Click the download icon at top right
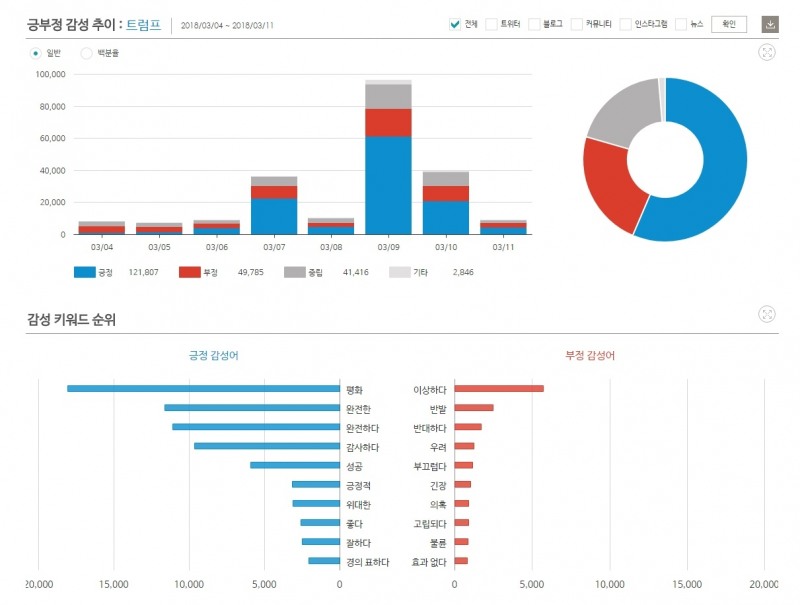This screenshot has width=800, height=605. pos(770,24)
